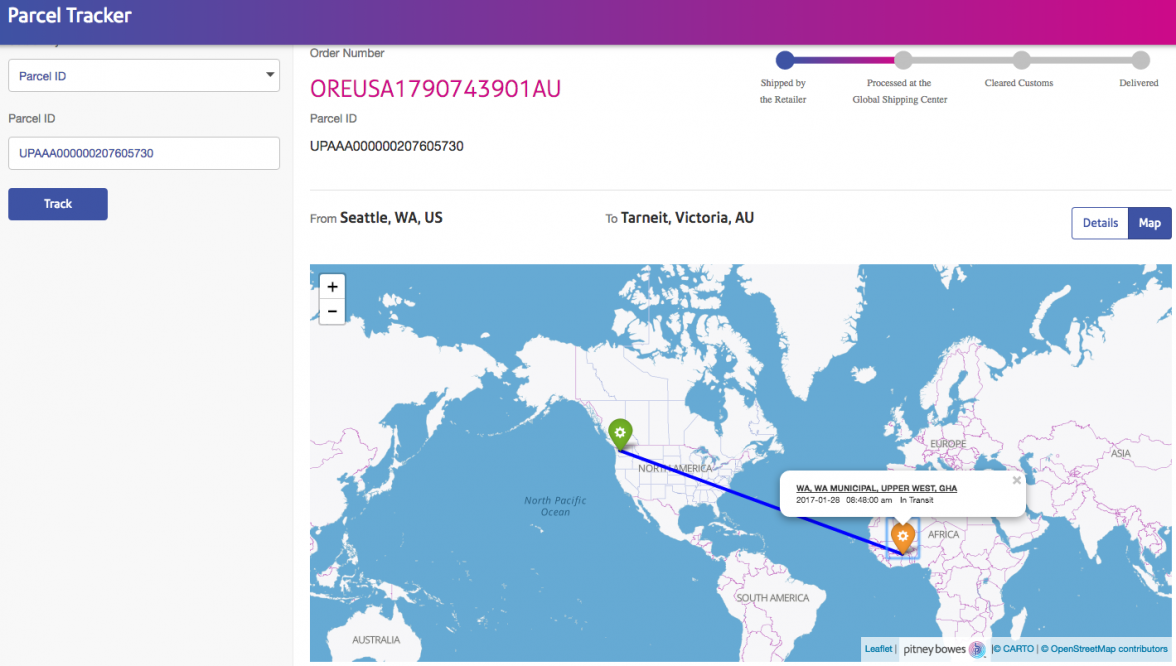Zoom out on the map
1176x666 pixels.
(332, 311)
